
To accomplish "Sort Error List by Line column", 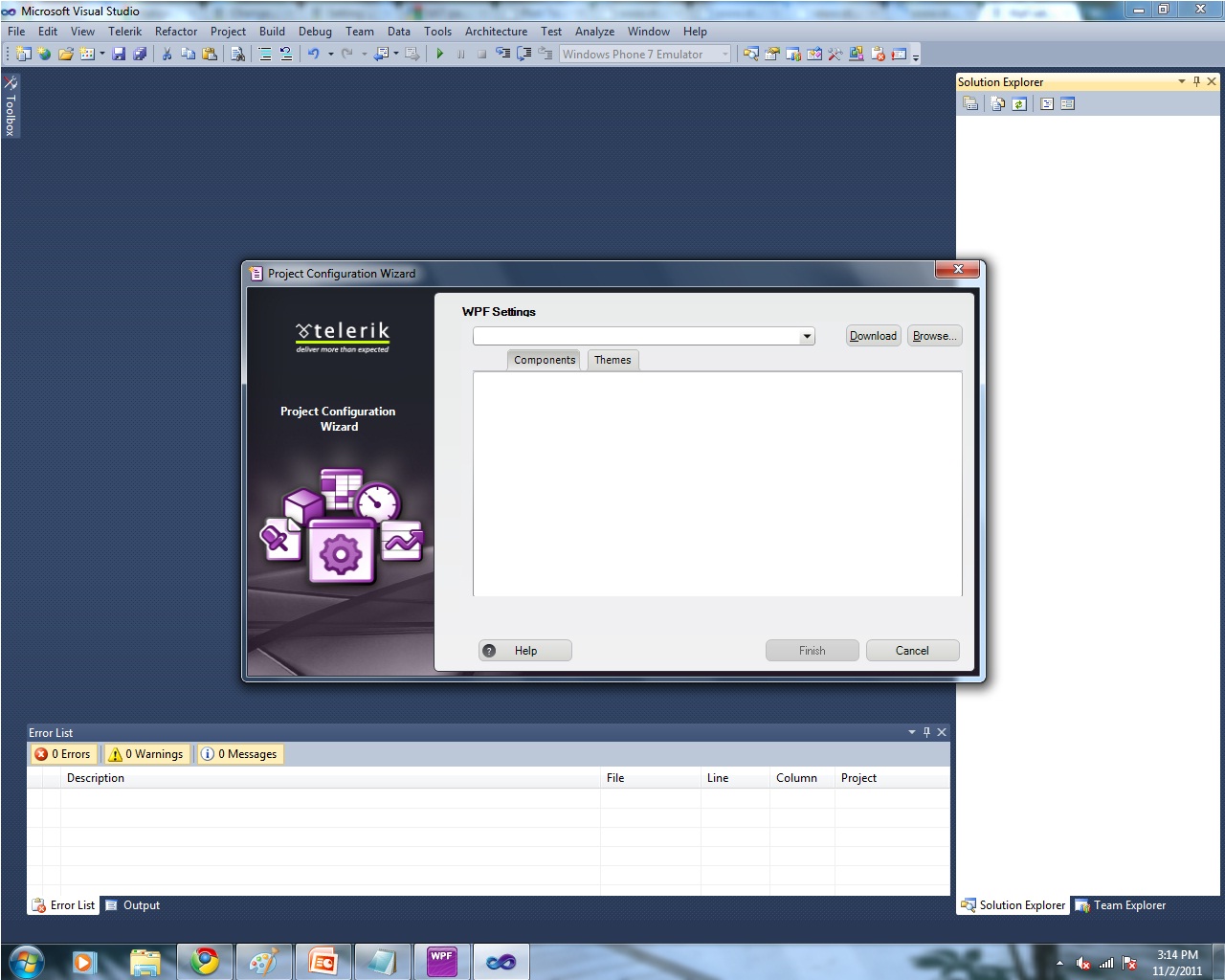I will pos(735,778).
